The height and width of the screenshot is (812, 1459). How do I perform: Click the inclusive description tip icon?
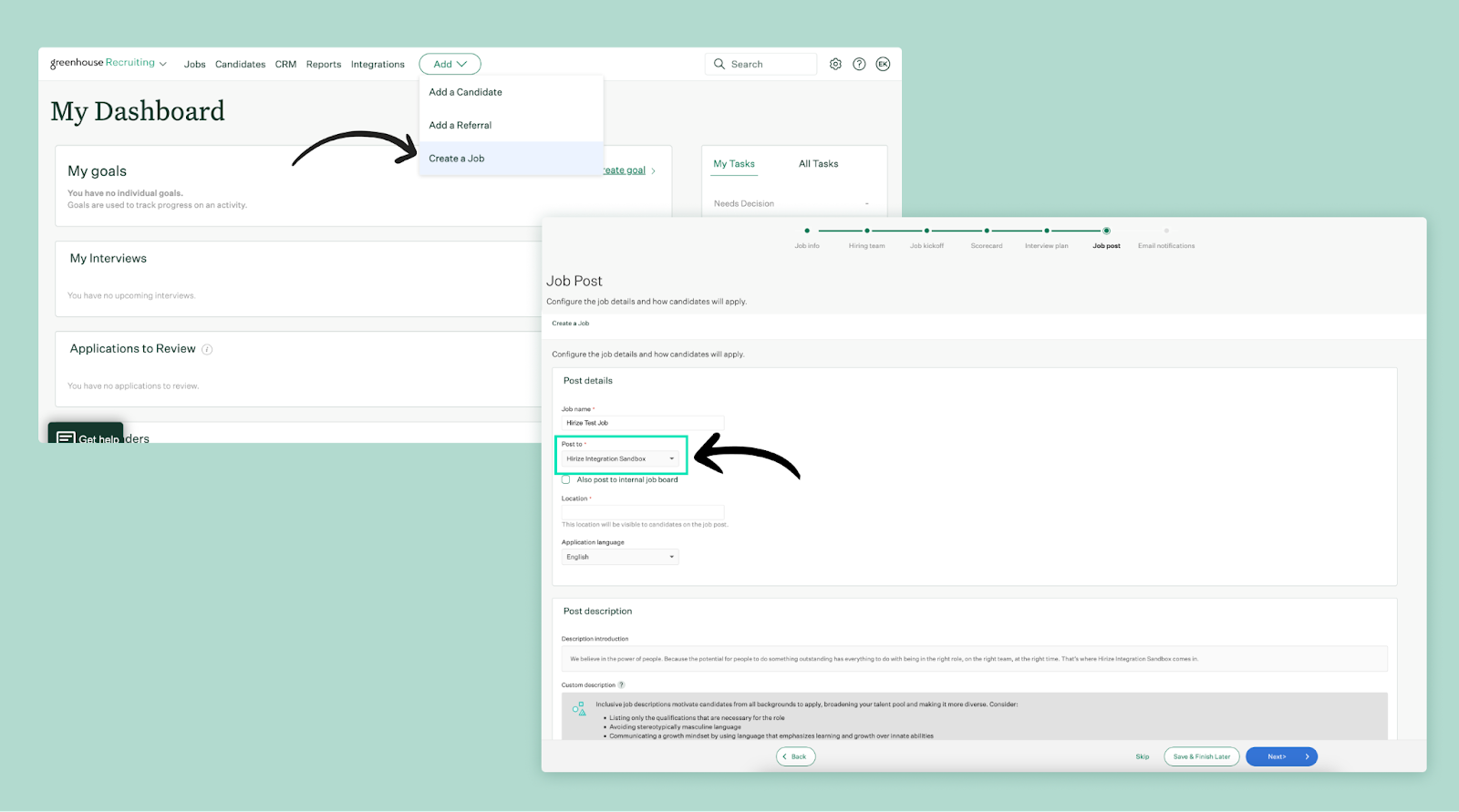(x=579, y=708)
